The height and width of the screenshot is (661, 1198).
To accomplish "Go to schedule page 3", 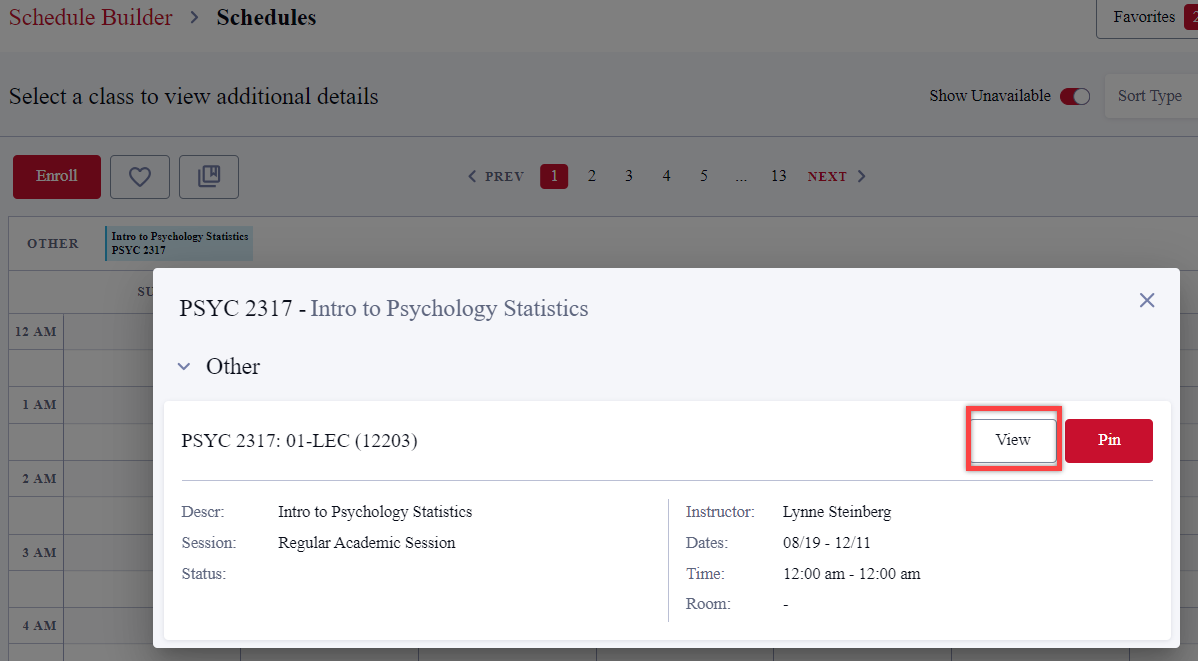I will 629,177.
